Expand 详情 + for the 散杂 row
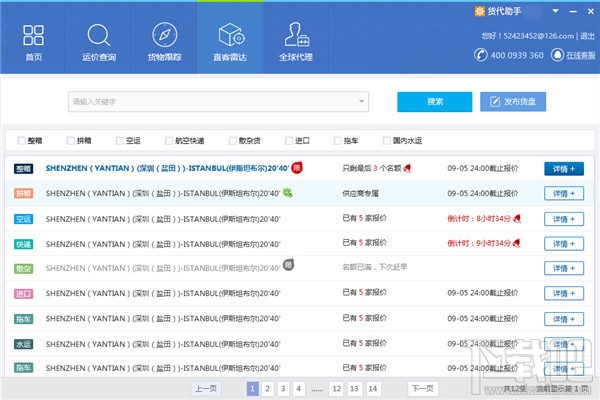 click(564, 268)
